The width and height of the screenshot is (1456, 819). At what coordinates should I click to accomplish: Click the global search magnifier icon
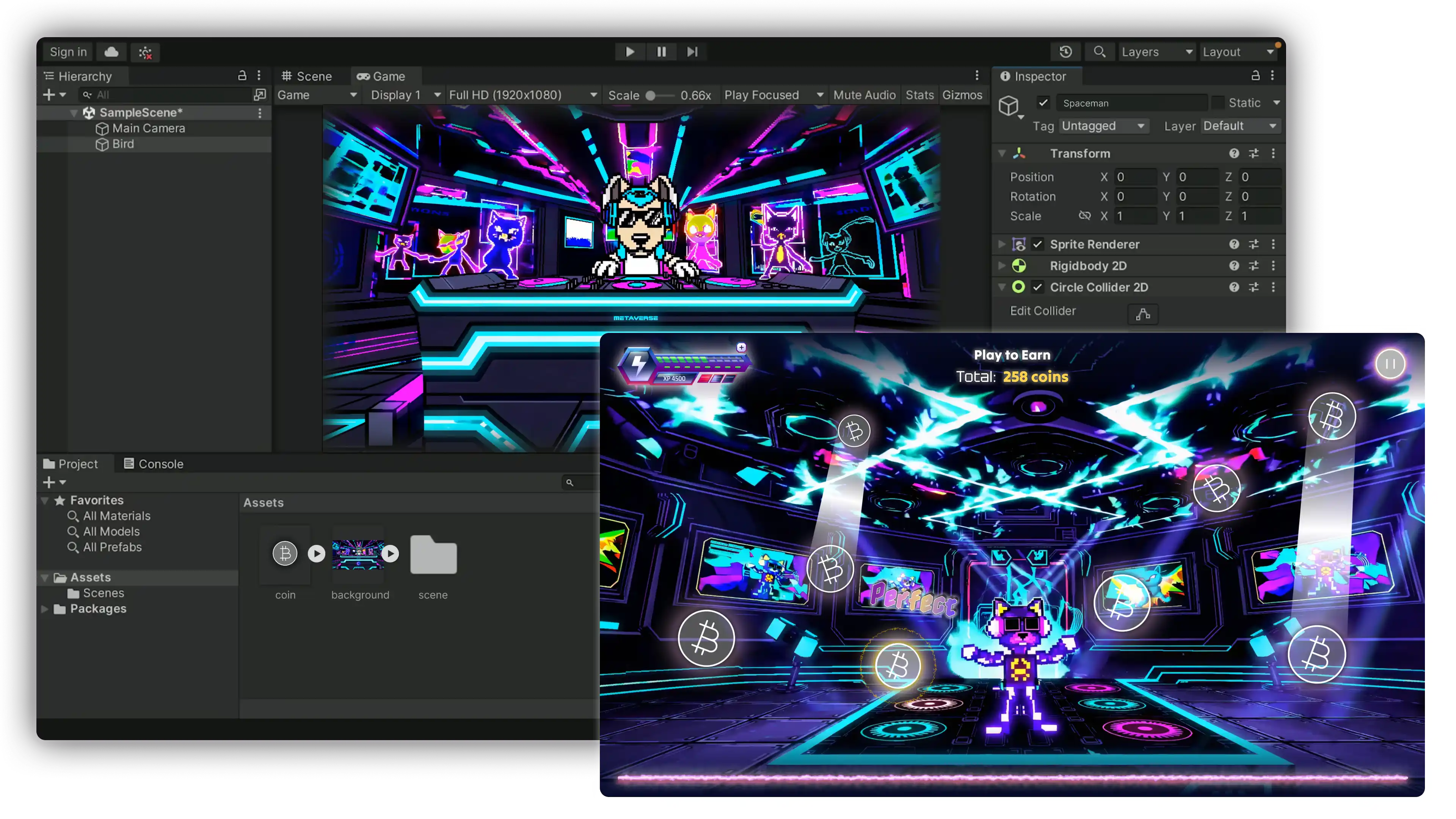point(1099,52)
